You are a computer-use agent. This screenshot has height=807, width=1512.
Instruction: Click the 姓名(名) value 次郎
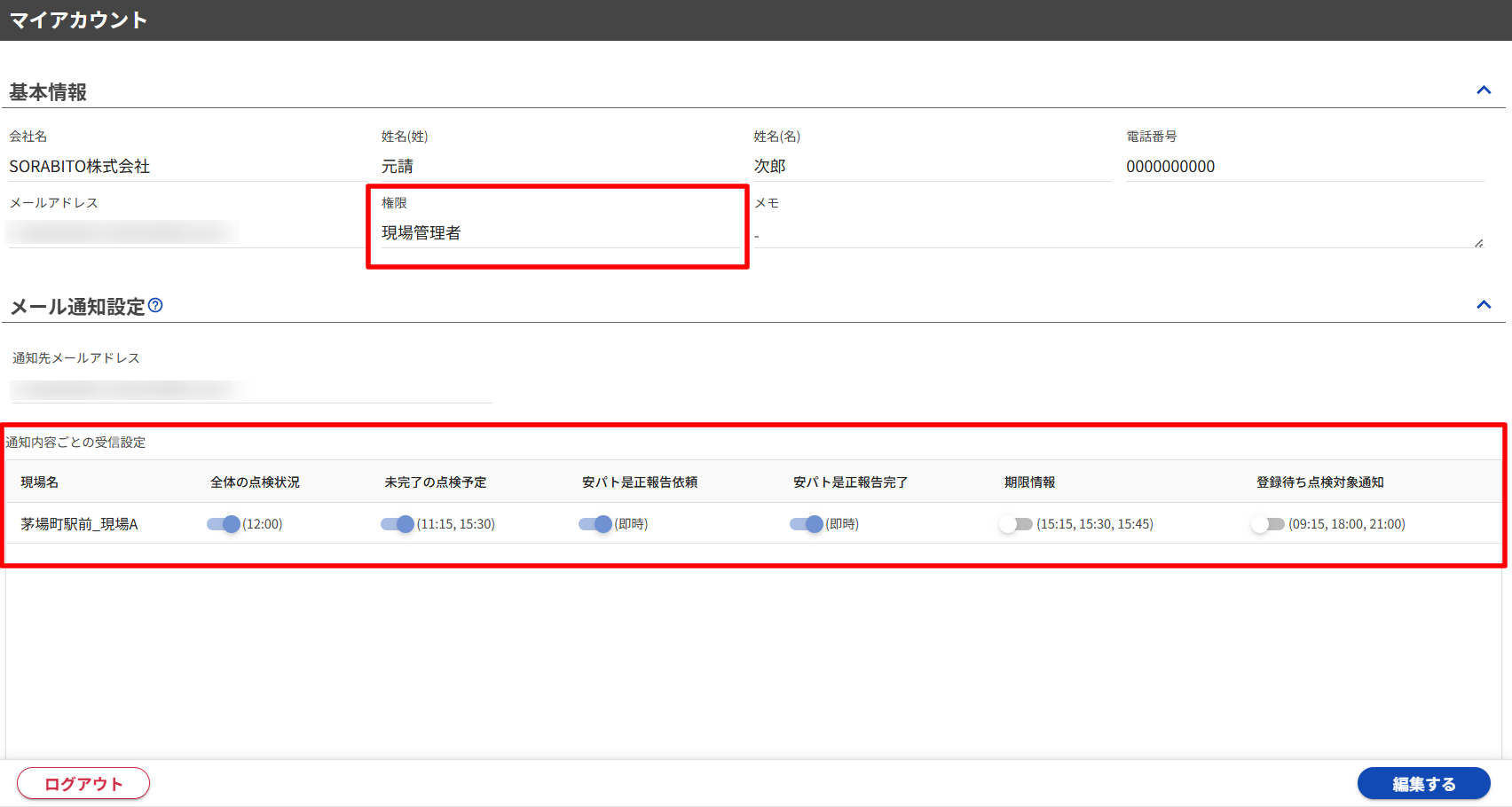pos(770,167)
